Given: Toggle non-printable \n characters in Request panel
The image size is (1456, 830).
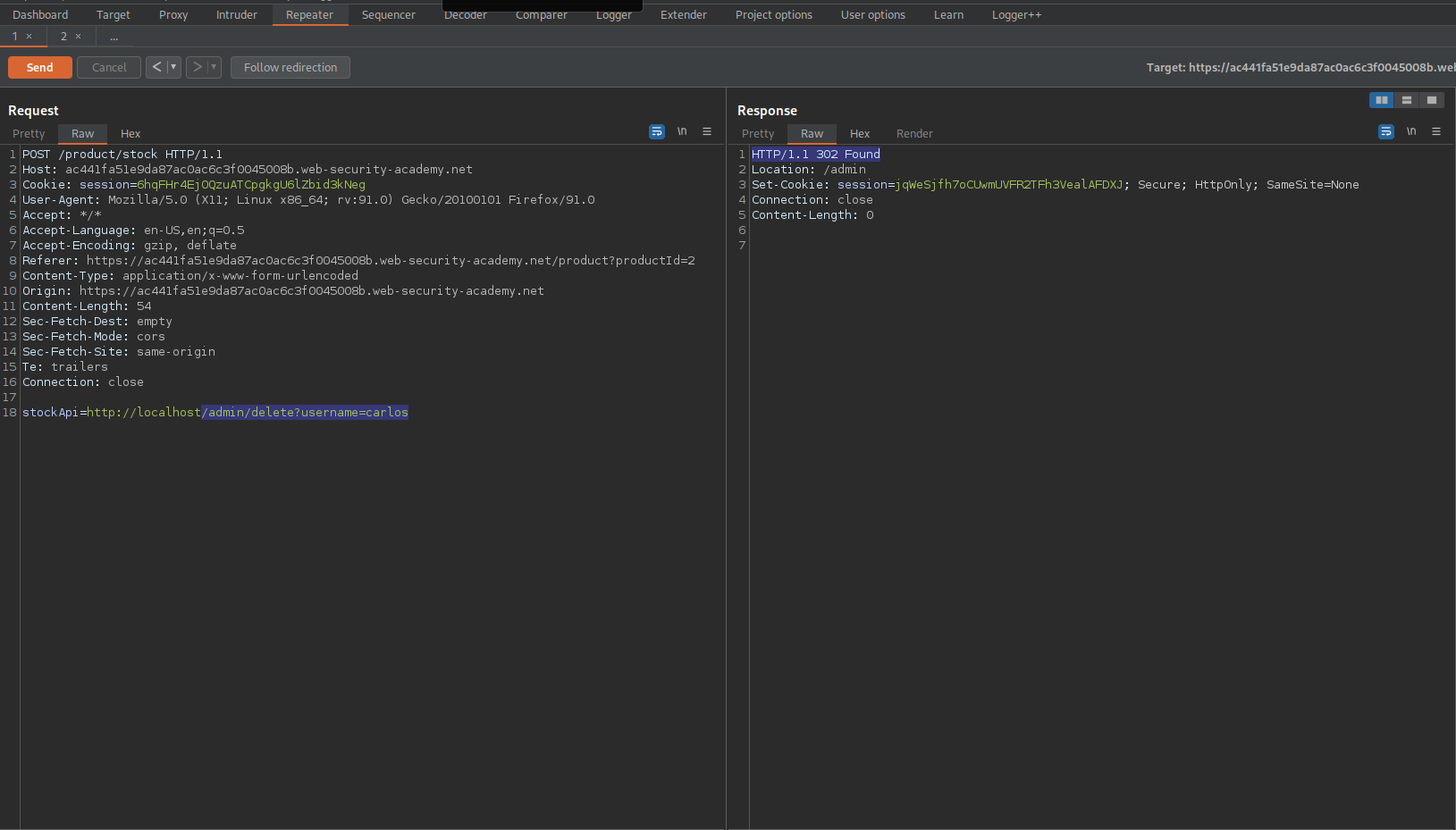Looking at the screenshot, I should [682, 131].
